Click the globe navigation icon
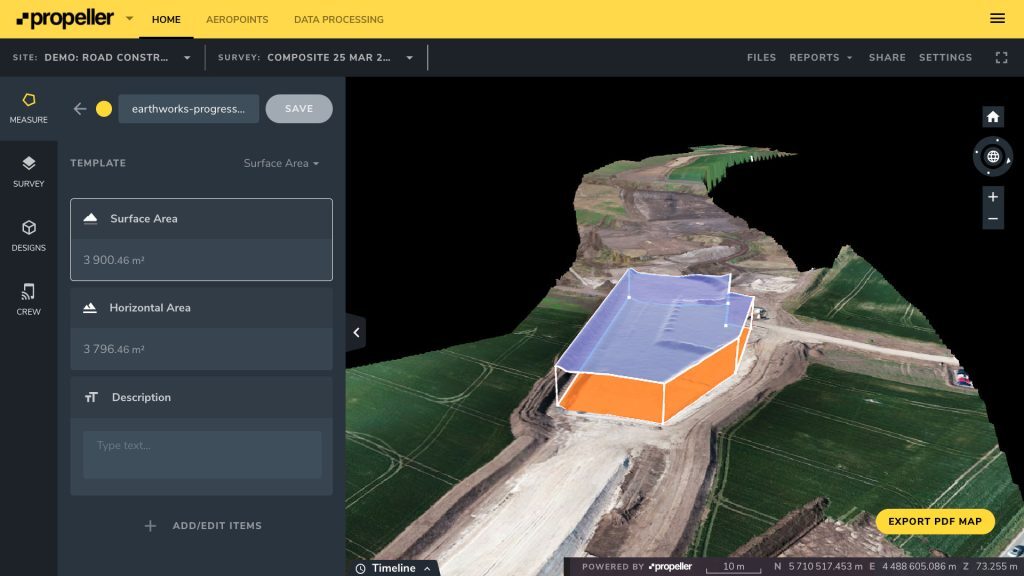The width and height of the screenshot is (1024, 576). coord(993,157)
